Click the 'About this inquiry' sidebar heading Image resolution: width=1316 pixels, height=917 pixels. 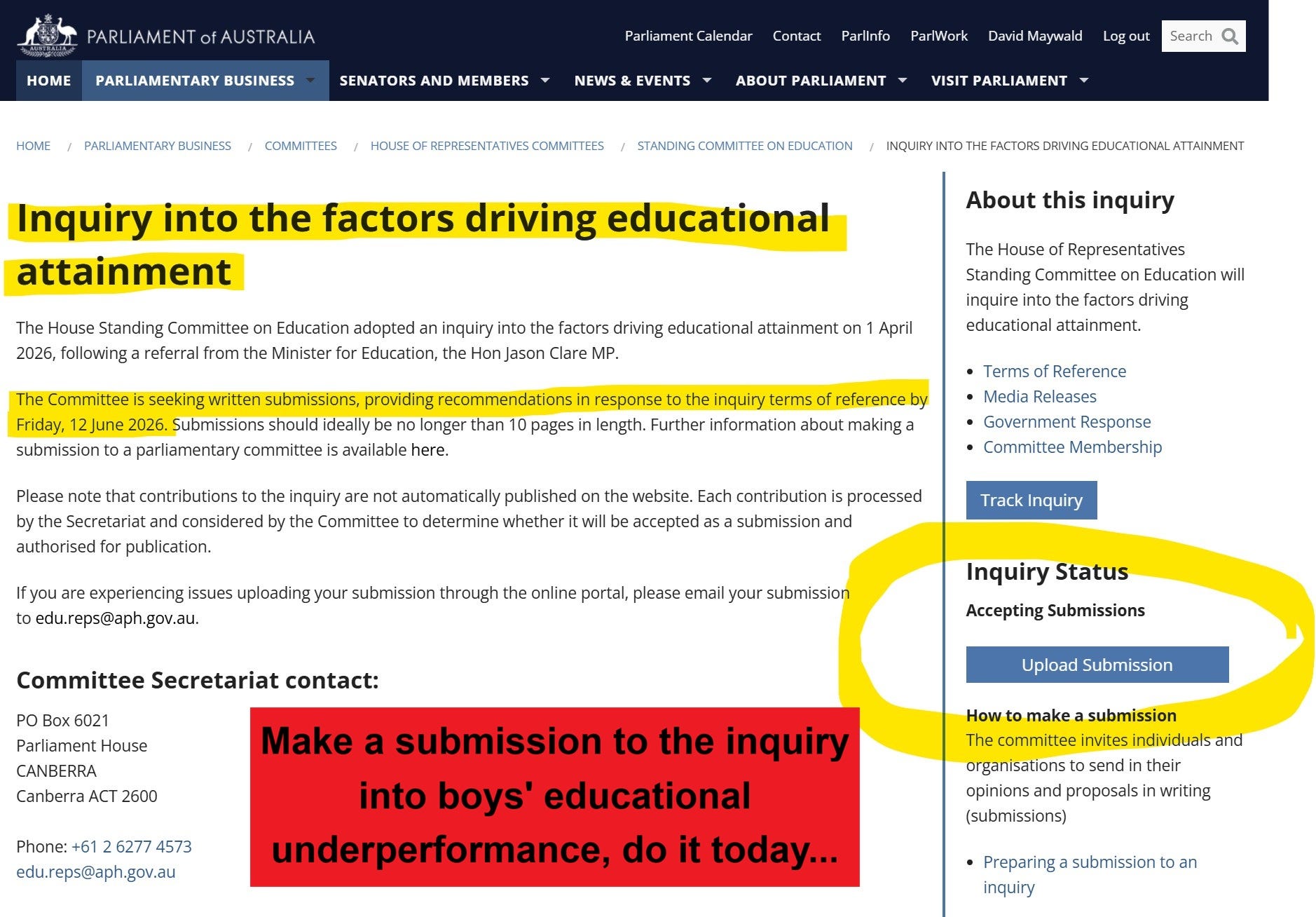tap(1070, 201)
